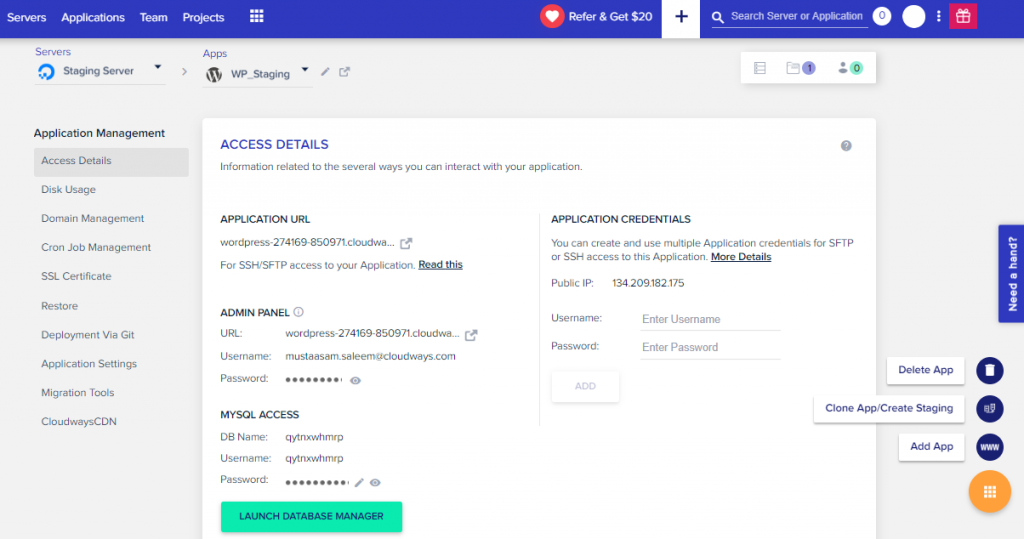Open the Read this SSH/SFTP link
1024x539 pixels.
440,265
